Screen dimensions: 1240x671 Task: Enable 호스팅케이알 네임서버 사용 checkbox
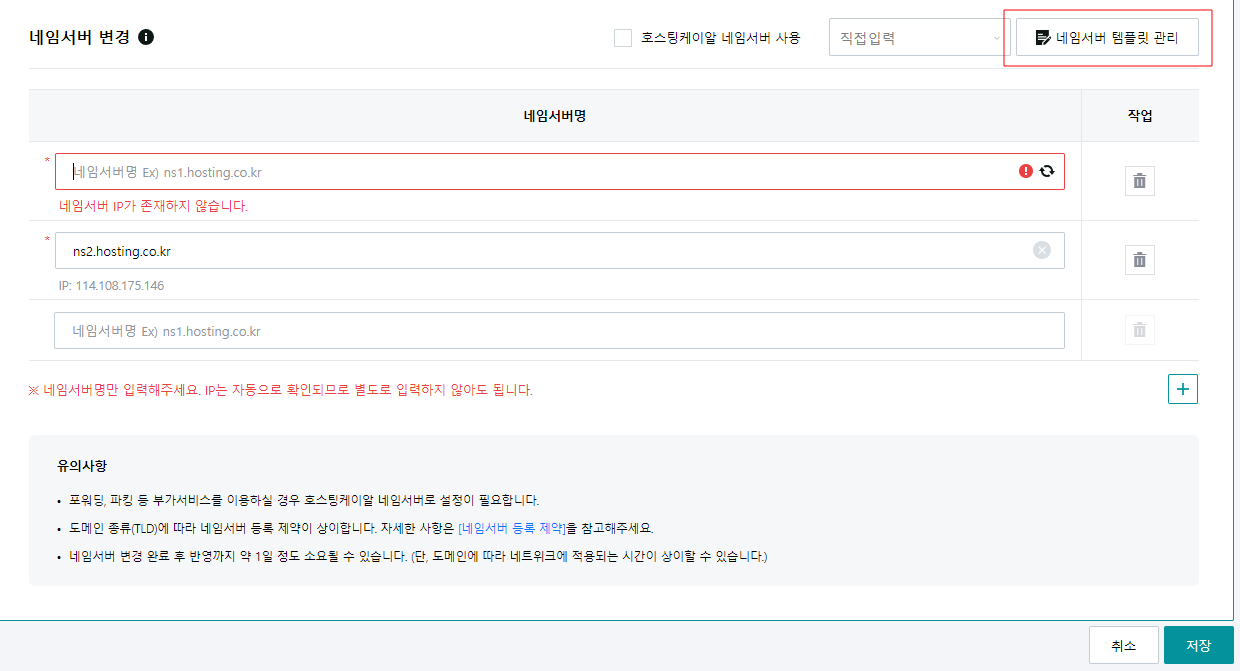point(623,39)
